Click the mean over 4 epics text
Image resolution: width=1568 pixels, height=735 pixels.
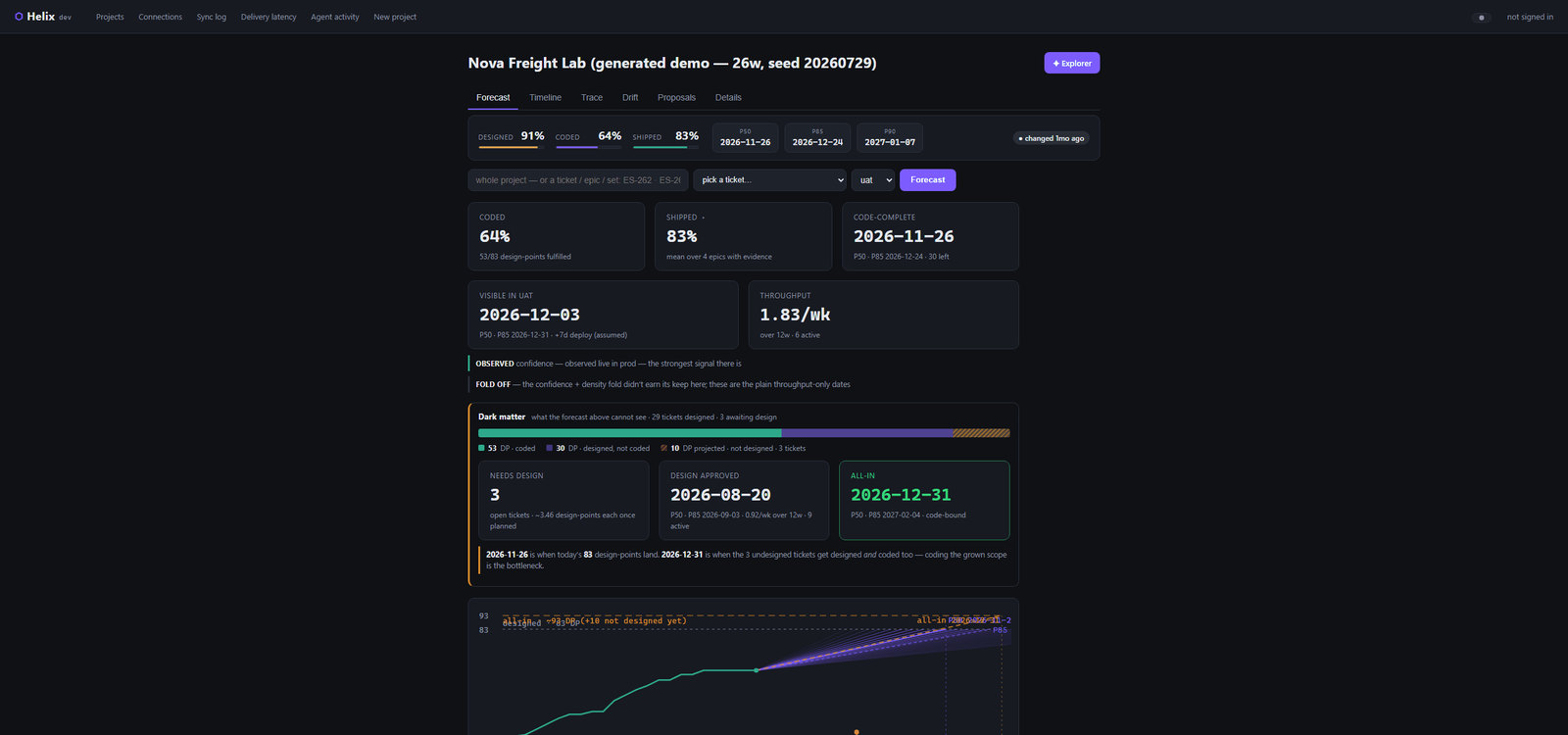point(719,257)
